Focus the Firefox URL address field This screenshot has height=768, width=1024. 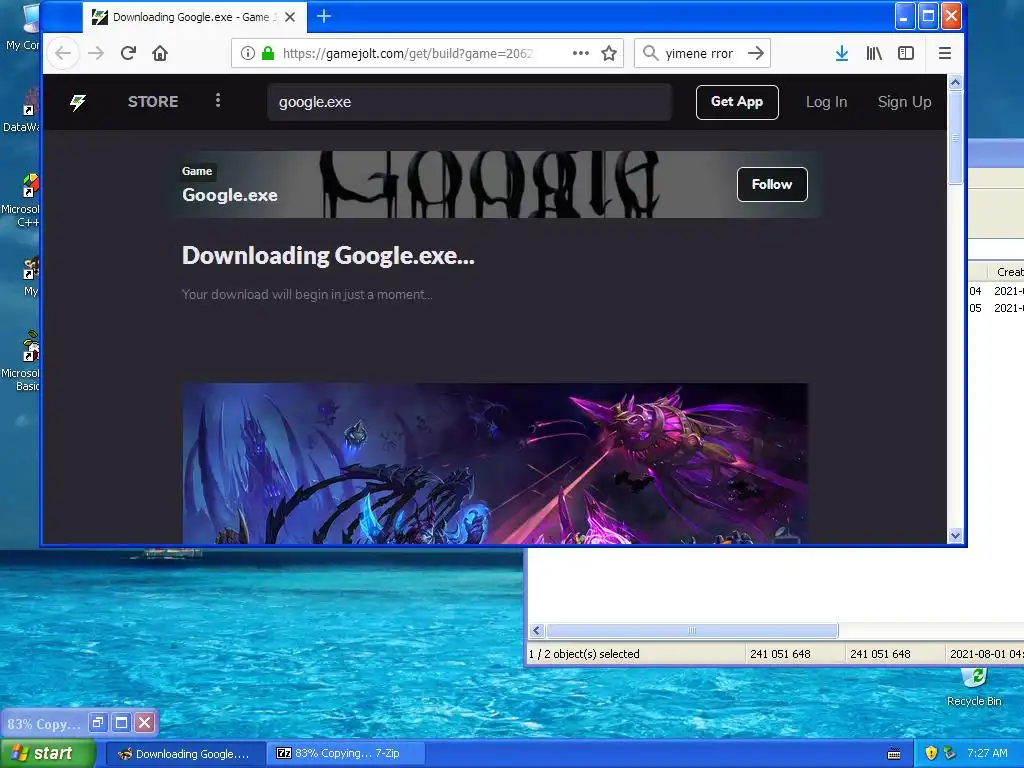pos(408,54)
